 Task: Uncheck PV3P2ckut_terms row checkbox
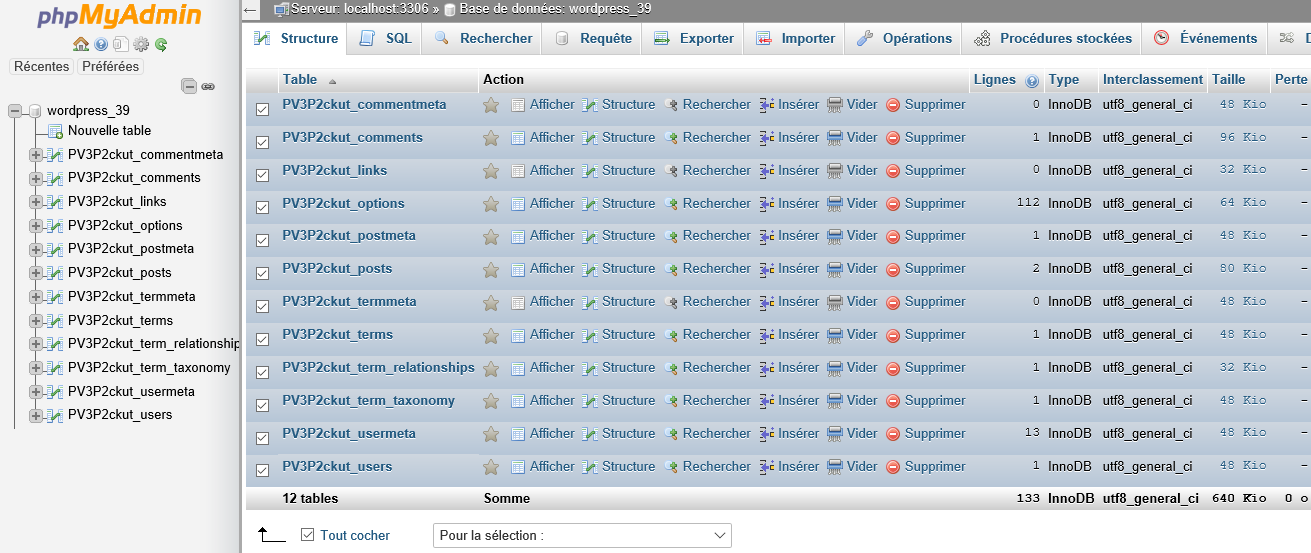[x=263, y=339]
